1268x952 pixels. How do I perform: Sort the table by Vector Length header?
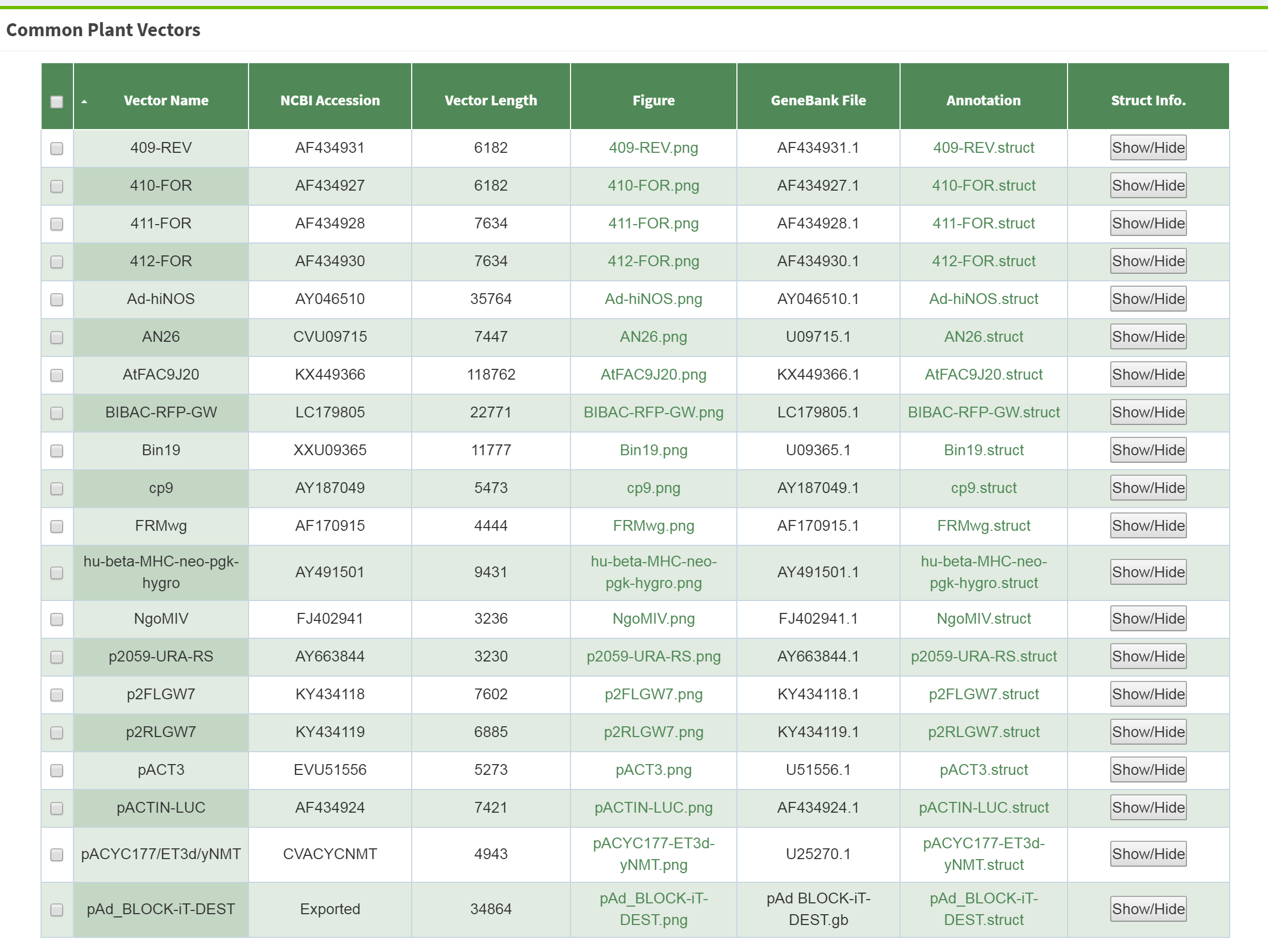click(491, 100)
